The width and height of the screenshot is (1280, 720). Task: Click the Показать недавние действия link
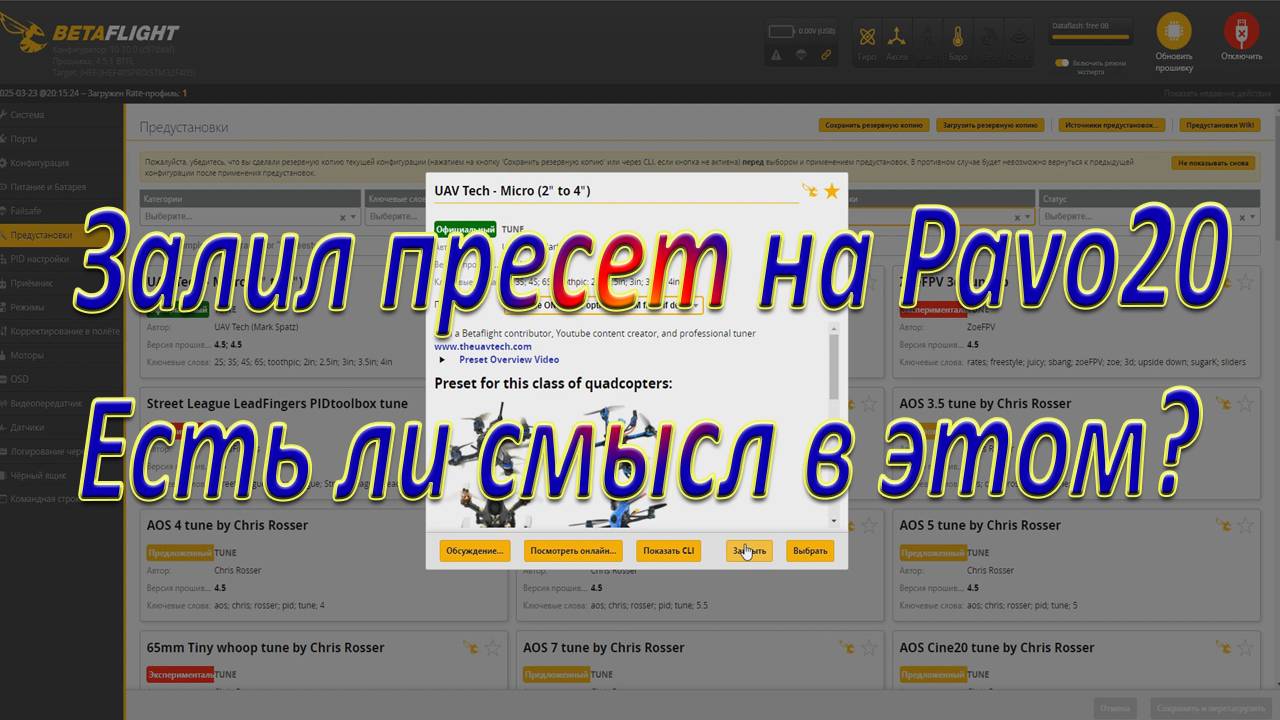pos(1218,93)
